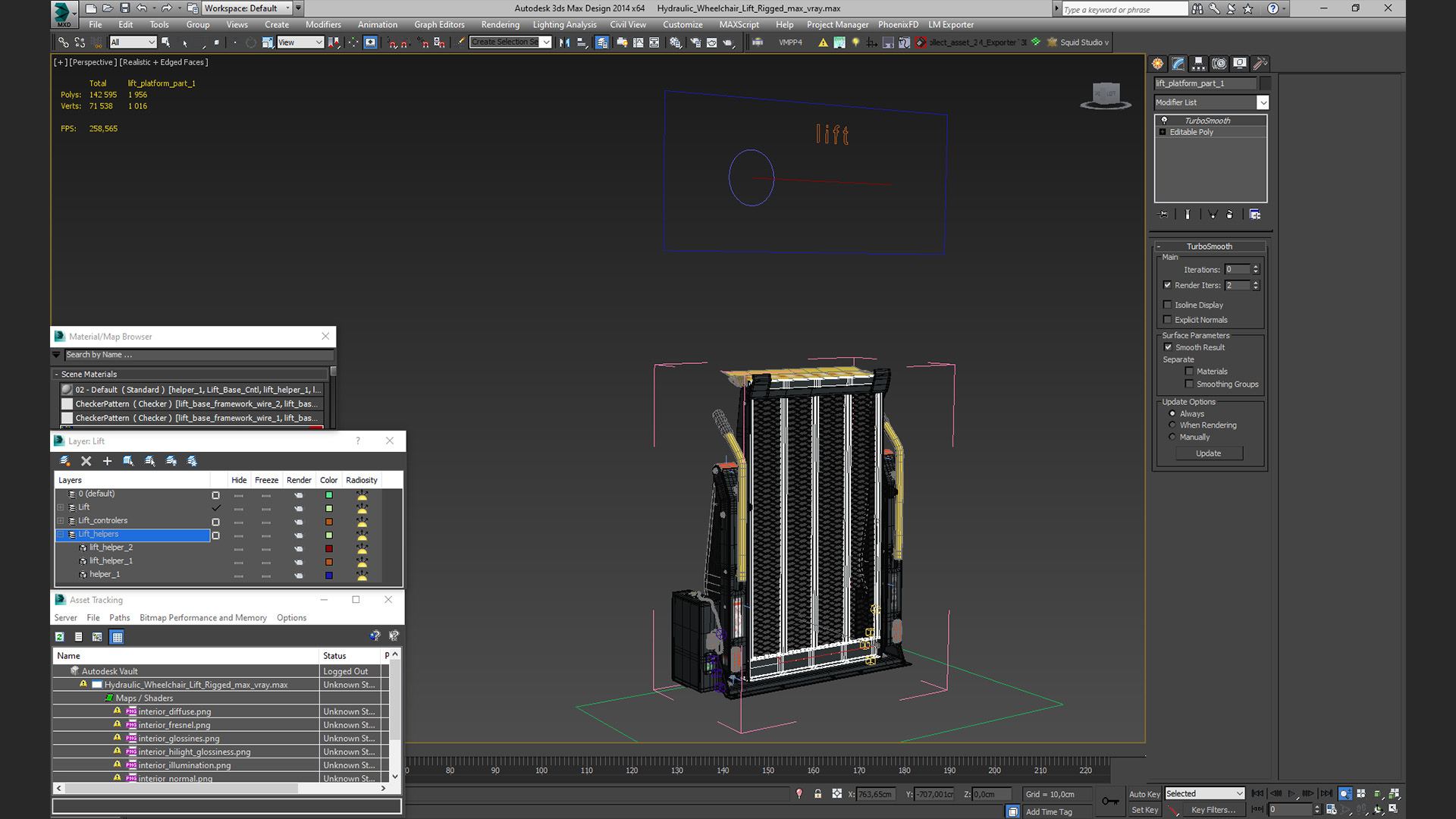Screen dimensions: 1456x819
Task: Click Remove modifier trash icon below stack
Action: [1230, 215]
